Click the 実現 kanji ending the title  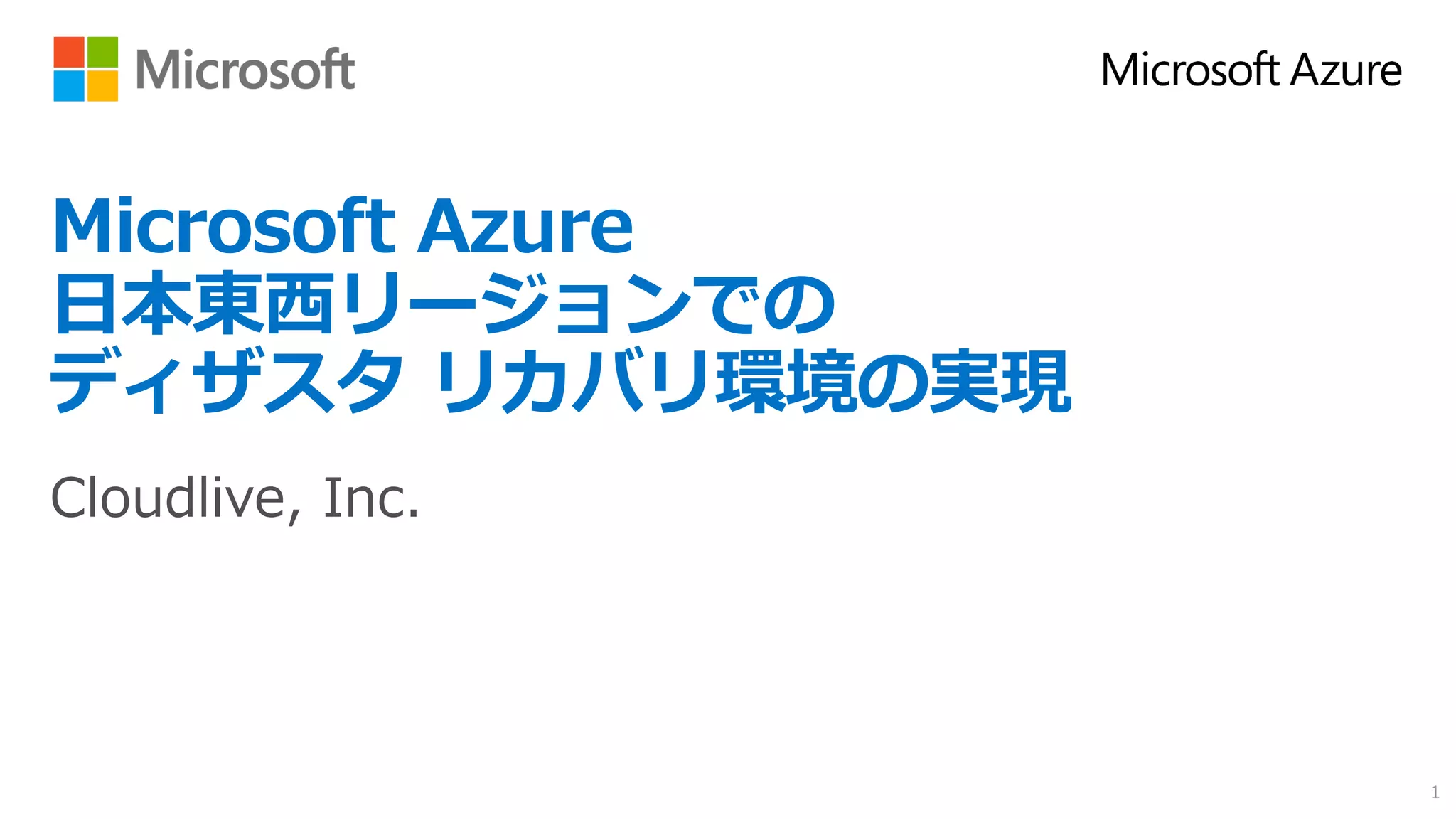(1000, 380)
